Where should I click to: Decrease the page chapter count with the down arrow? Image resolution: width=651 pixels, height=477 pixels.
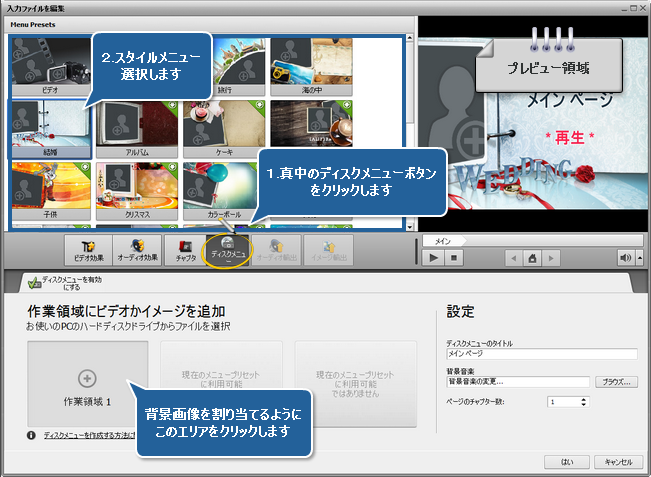click(x=583, y=404)
